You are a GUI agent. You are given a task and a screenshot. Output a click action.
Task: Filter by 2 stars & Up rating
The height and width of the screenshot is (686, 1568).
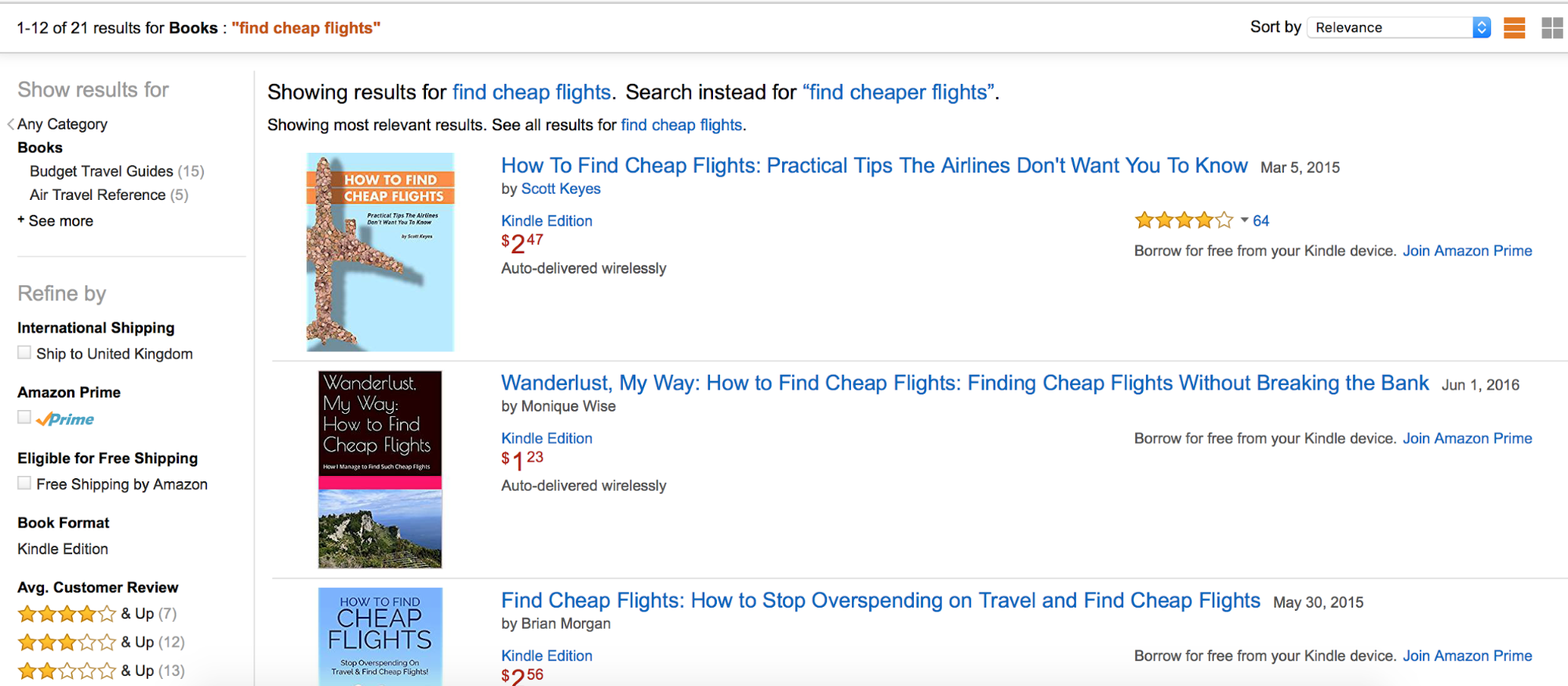(x=67, y=671)
